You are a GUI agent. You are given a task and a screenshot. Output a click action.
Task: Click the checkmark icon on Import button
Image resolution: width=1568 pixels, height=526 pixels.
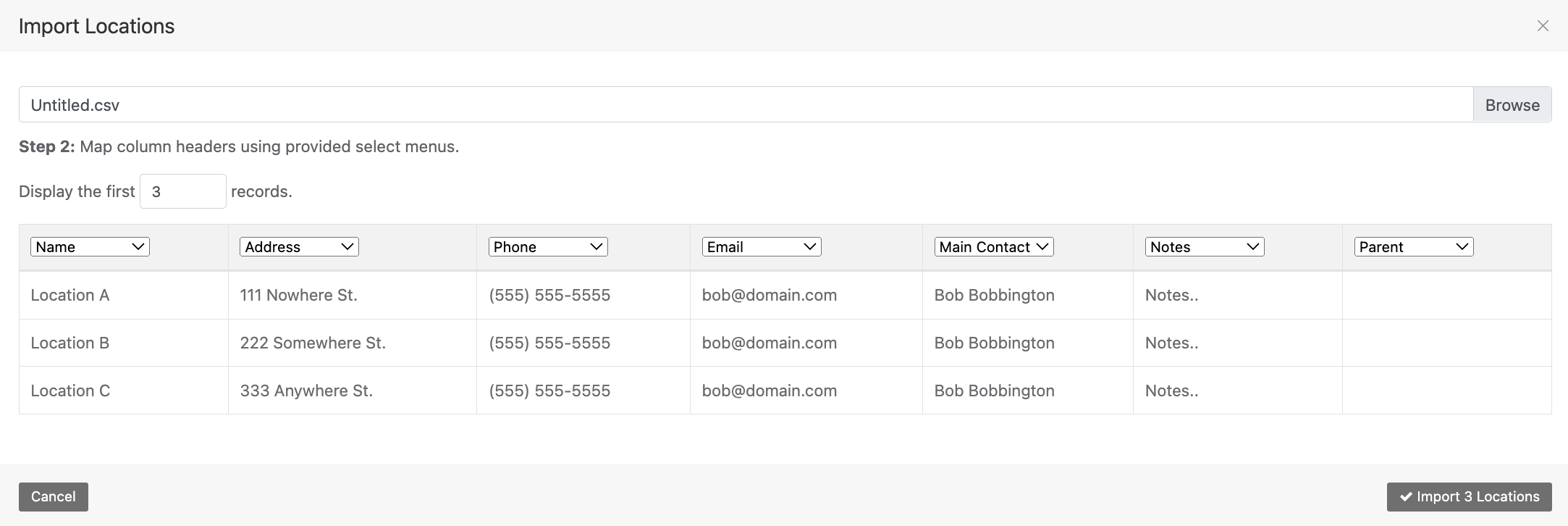coord(1406,497)
